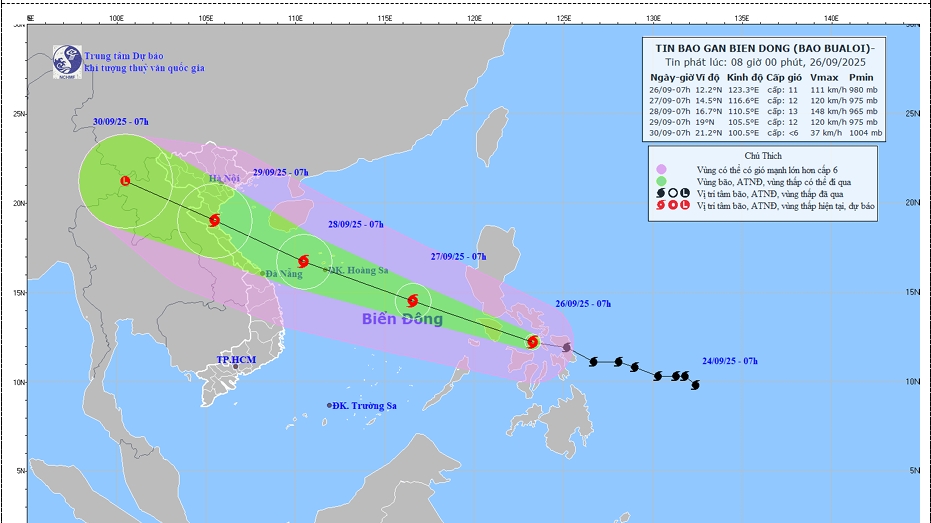Click the NCHMF logo in the top-left corner
Image resolution: width=931 pixels, height=523 pixels.
[x=67, y=60]
